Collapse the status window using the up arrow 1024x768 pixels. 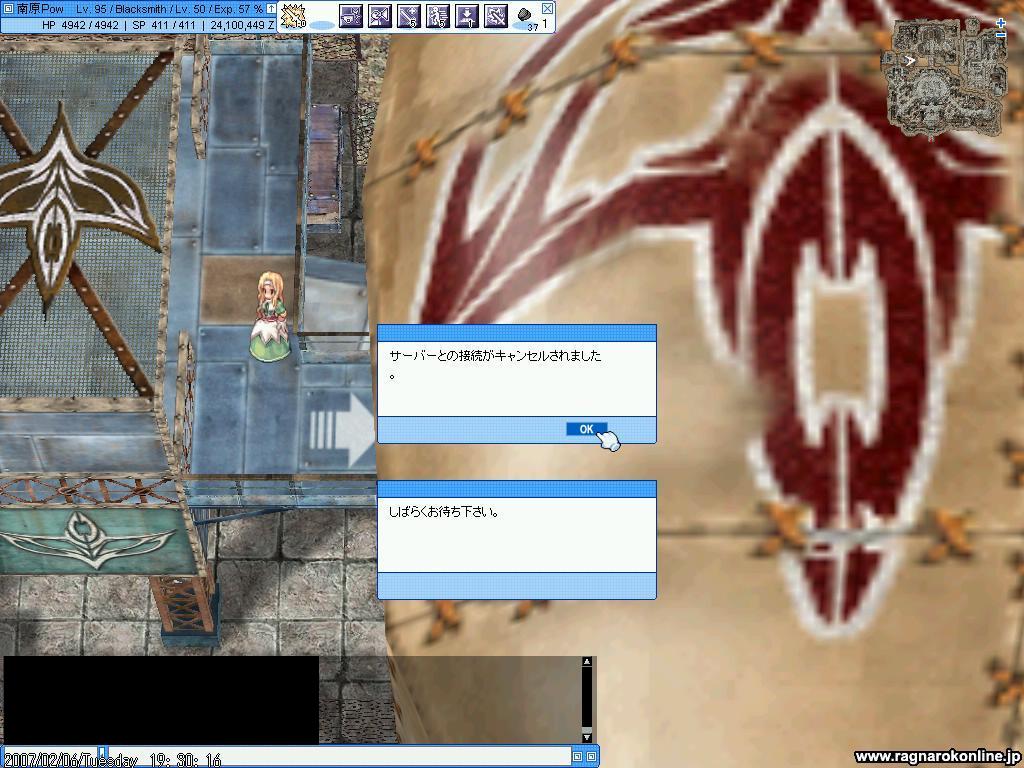click(x=271, y=8)
